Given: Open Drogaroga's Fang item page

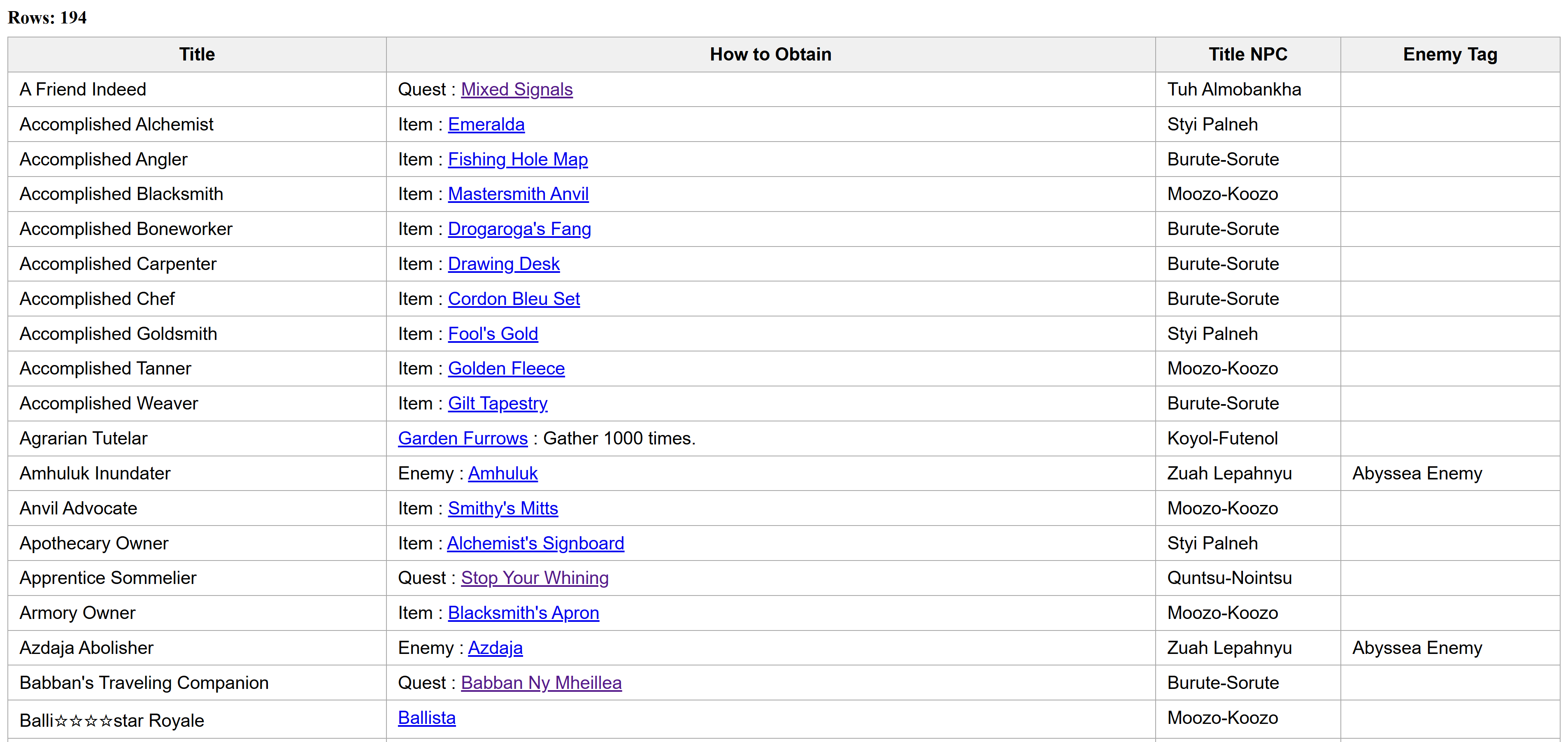Looking at the screenshot, I should (519, 229).
